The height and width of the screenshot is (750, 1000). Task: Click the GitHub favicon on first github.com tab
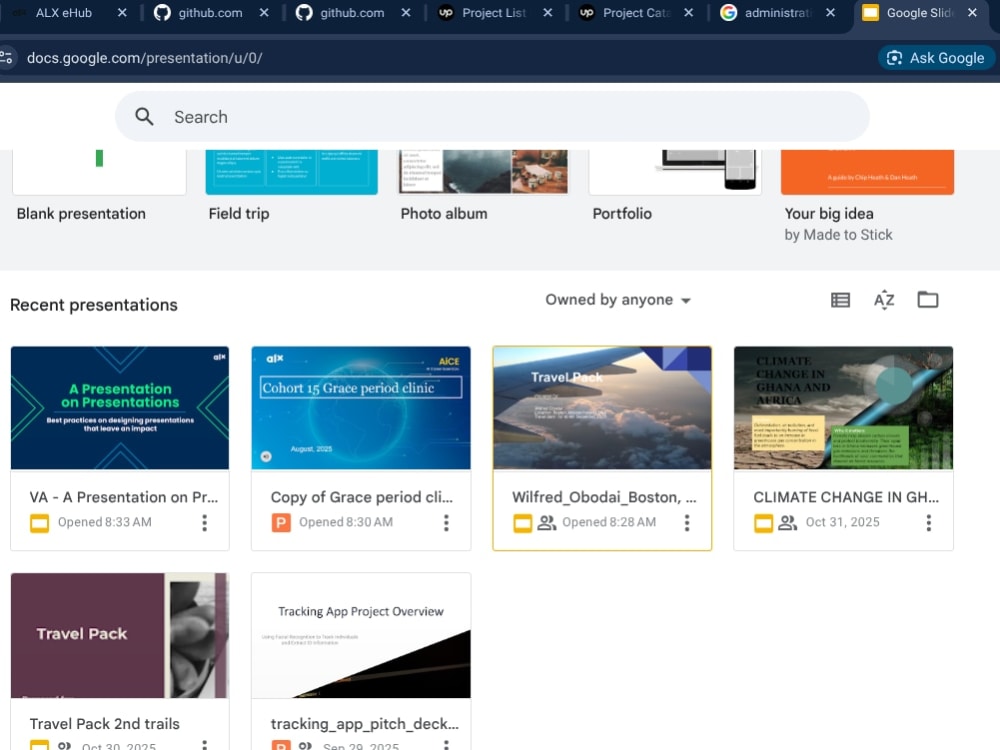pos(162,13)
